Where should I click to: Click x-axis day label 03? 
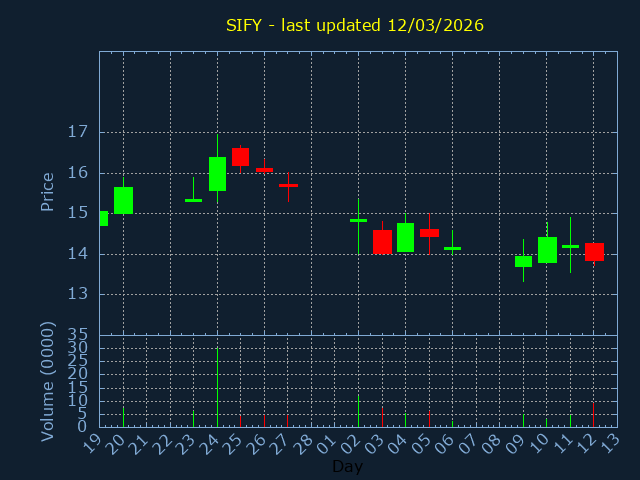(373, 444)
